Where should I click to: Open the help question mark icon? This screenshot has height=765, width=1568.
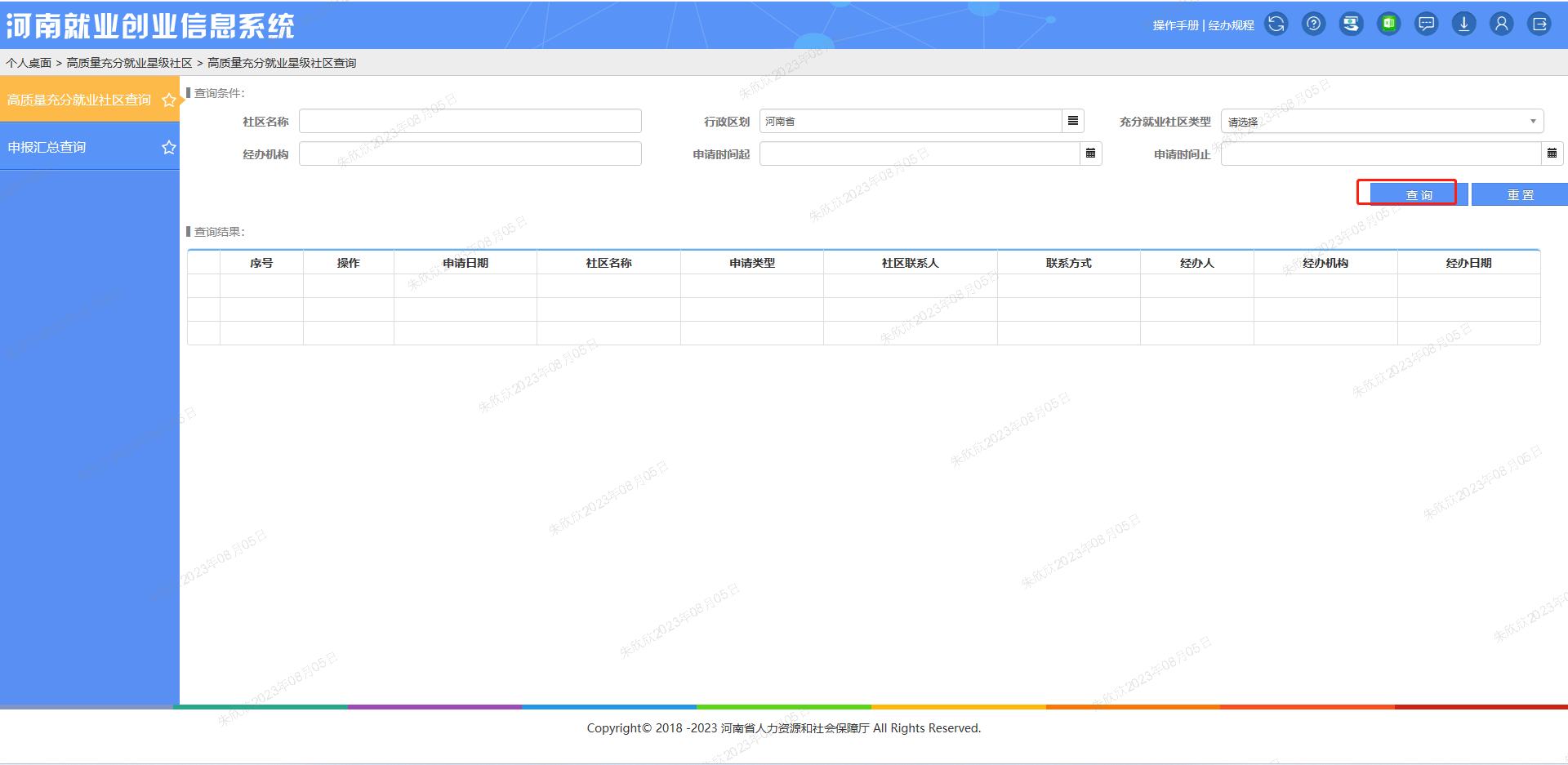tap(1313, 24)
